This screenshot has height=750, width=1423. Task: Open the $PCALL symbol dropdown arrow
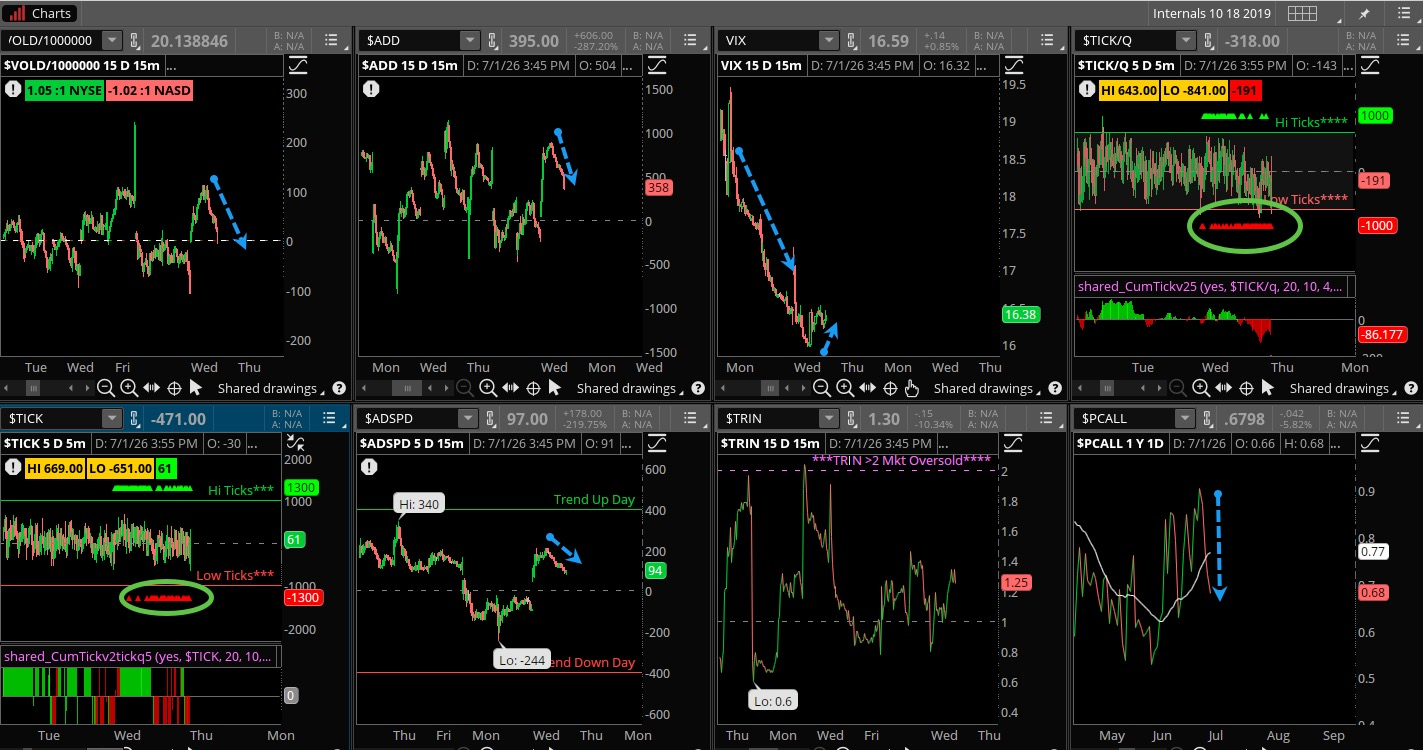pos(1184,419)
